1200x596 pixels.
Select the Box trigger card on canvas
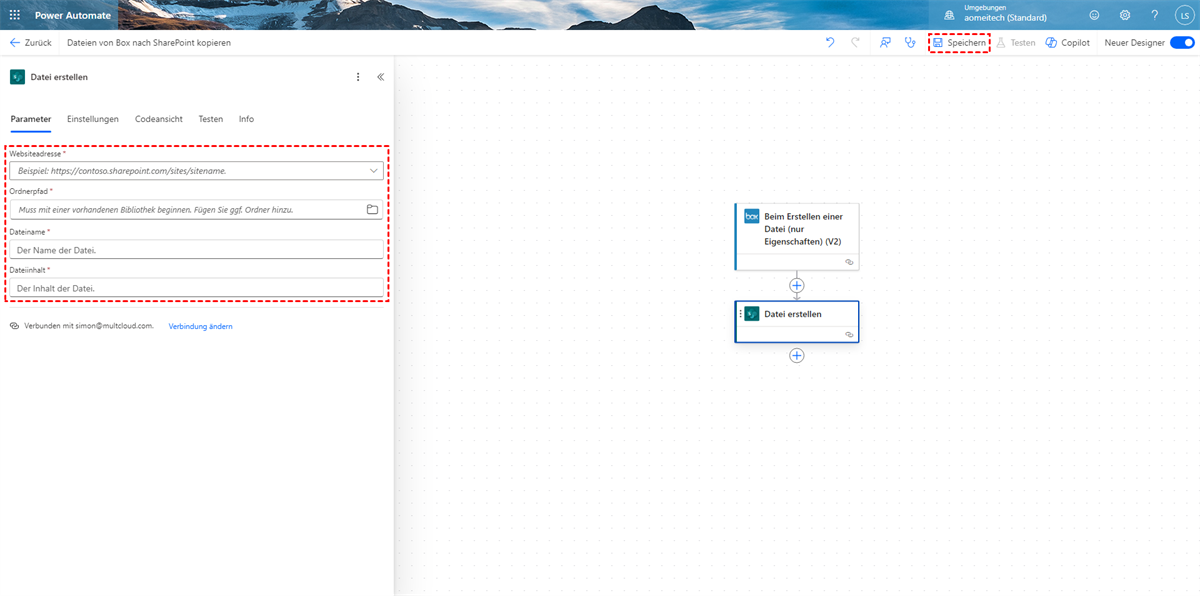[797, 236]
